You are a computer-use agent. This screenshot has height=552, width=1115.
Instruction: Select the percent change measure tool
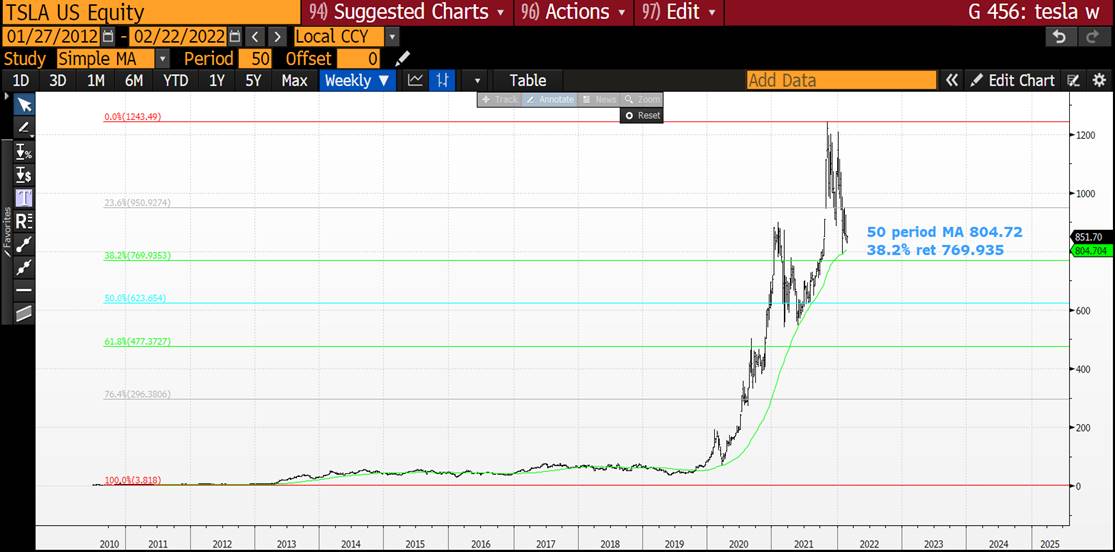[x=24, y=152]
